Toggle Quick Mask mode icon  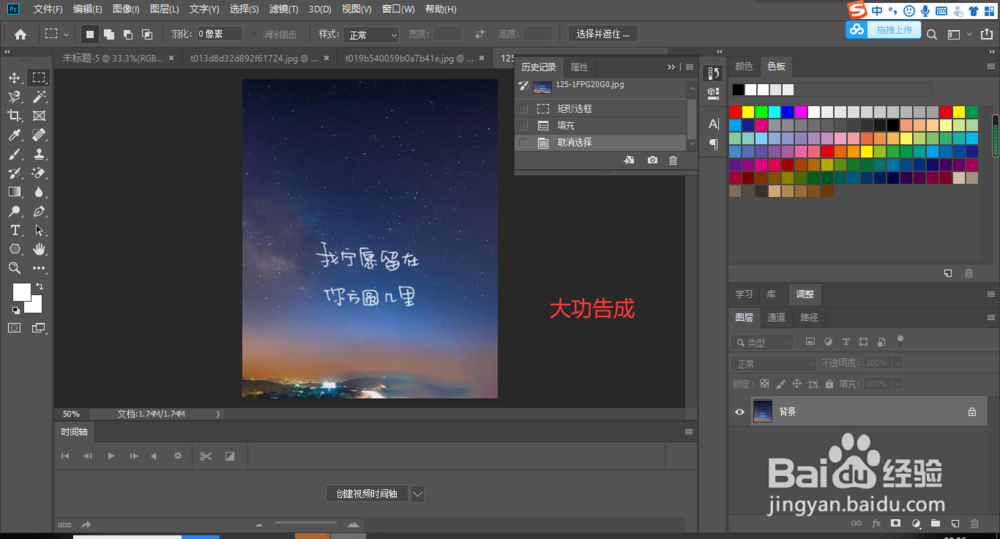click(14, 328)
